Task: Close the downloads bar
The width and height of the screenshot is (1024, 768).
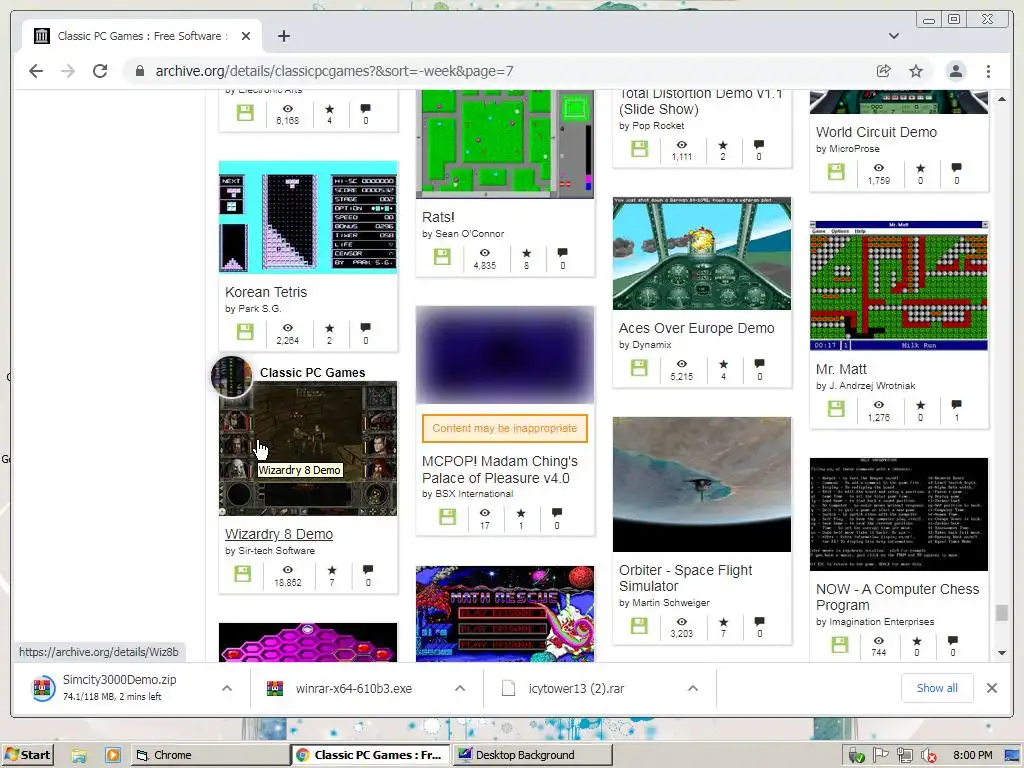Action: 991,688
